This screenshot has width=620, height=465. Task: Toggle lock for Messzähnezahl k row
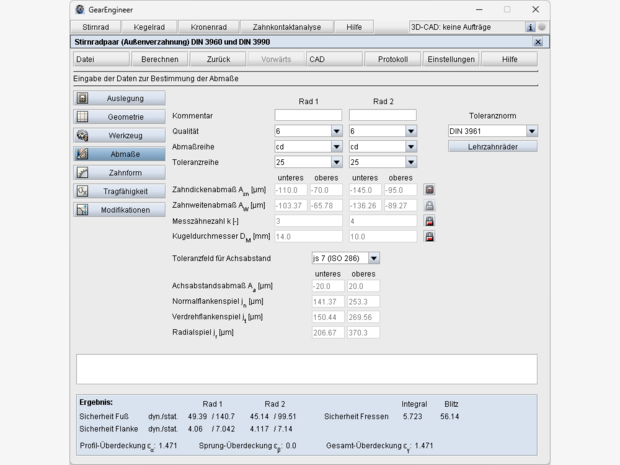click(429, 221)
